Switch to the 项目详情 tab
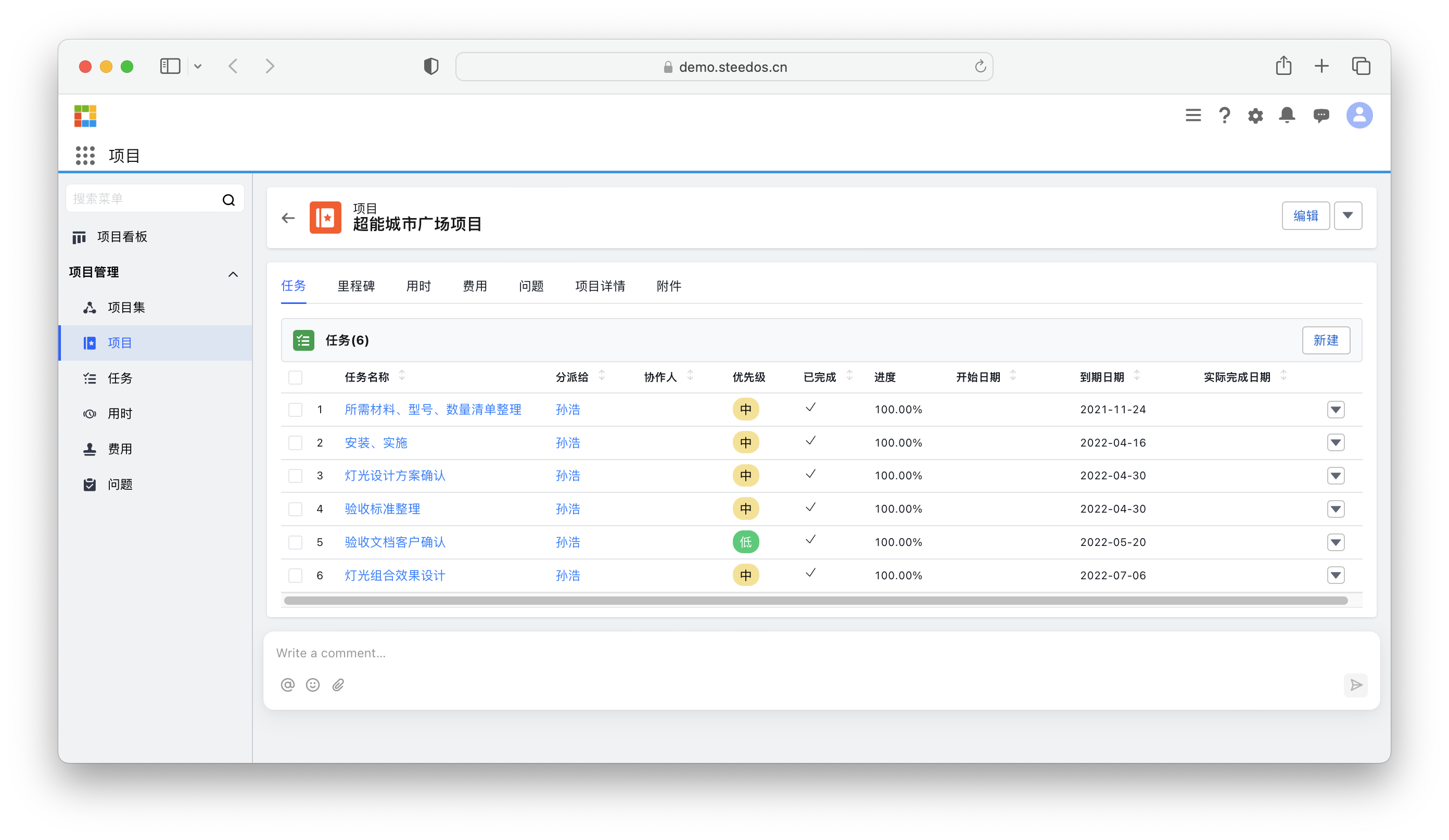The width and height of the screenshot is (1449, 840). (600, 286)
